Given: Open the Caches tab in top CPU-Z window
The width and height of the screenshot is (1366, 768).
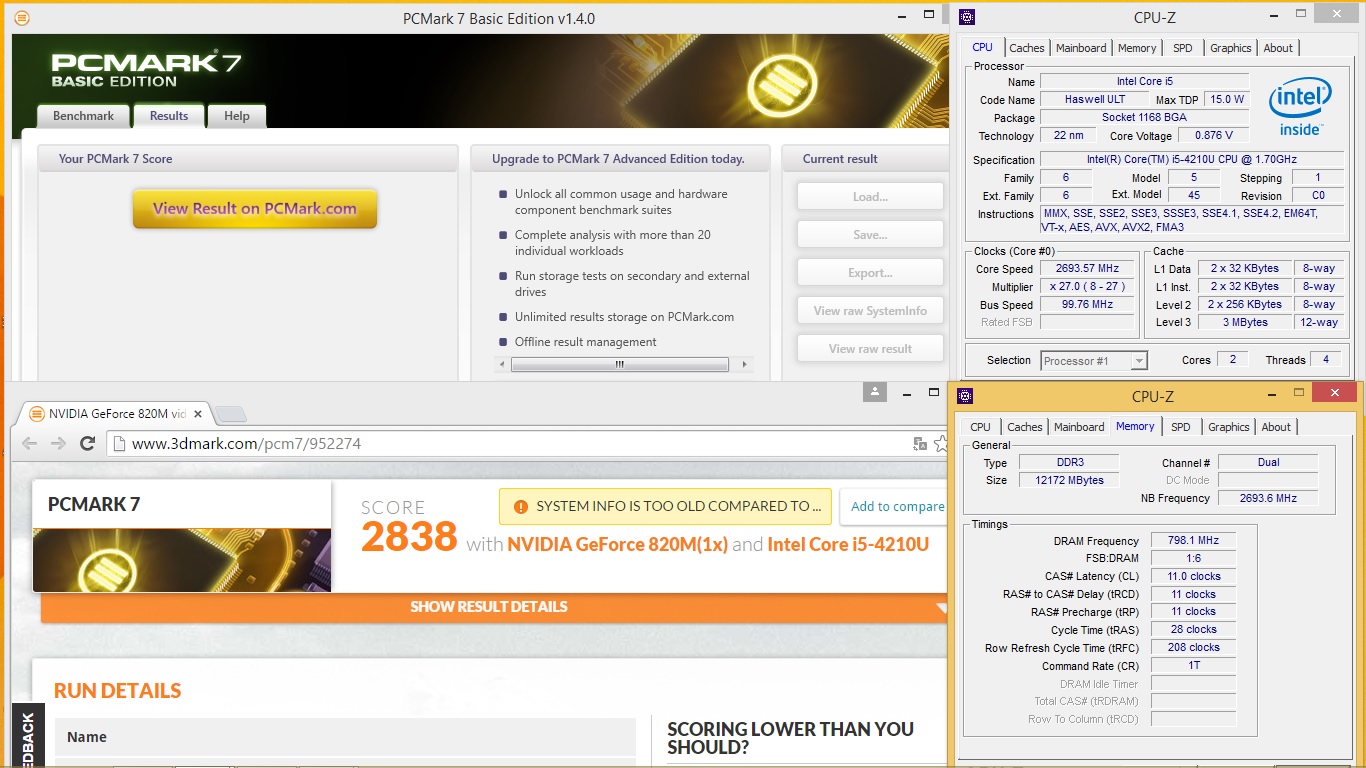Looking at the screenshot, I should 1027,48.
